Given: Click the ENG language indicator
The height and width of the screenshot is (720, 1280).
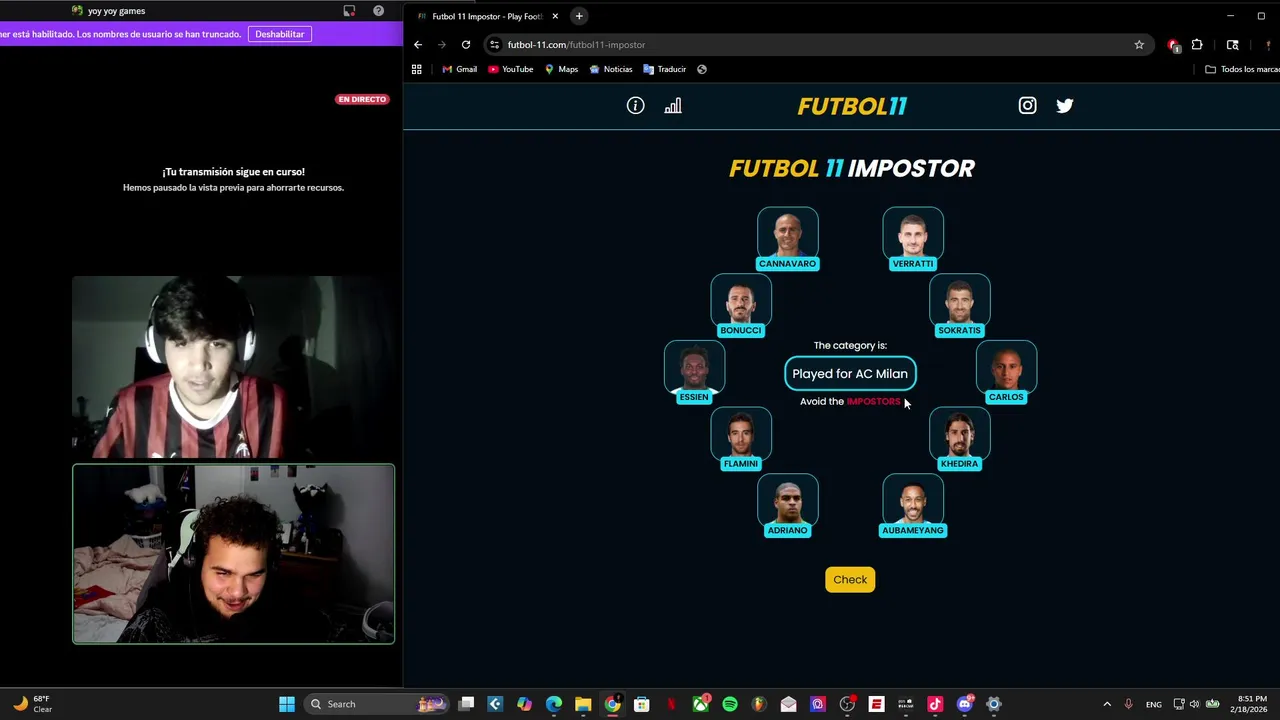Looking at the screenshot, I should pyautogui.click(x=1154, y=704).
